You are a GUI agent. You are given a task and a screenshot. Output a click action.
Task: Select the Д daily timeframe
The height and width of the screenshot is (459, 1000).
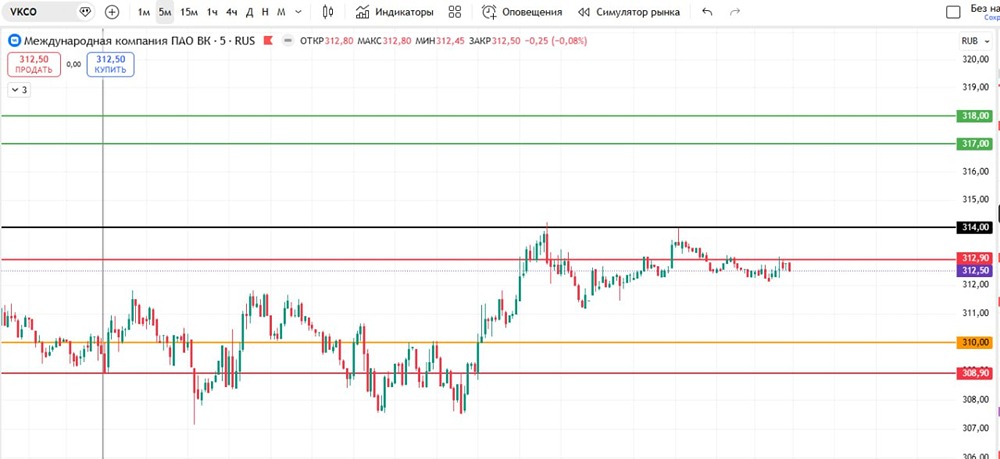[249, 12]
